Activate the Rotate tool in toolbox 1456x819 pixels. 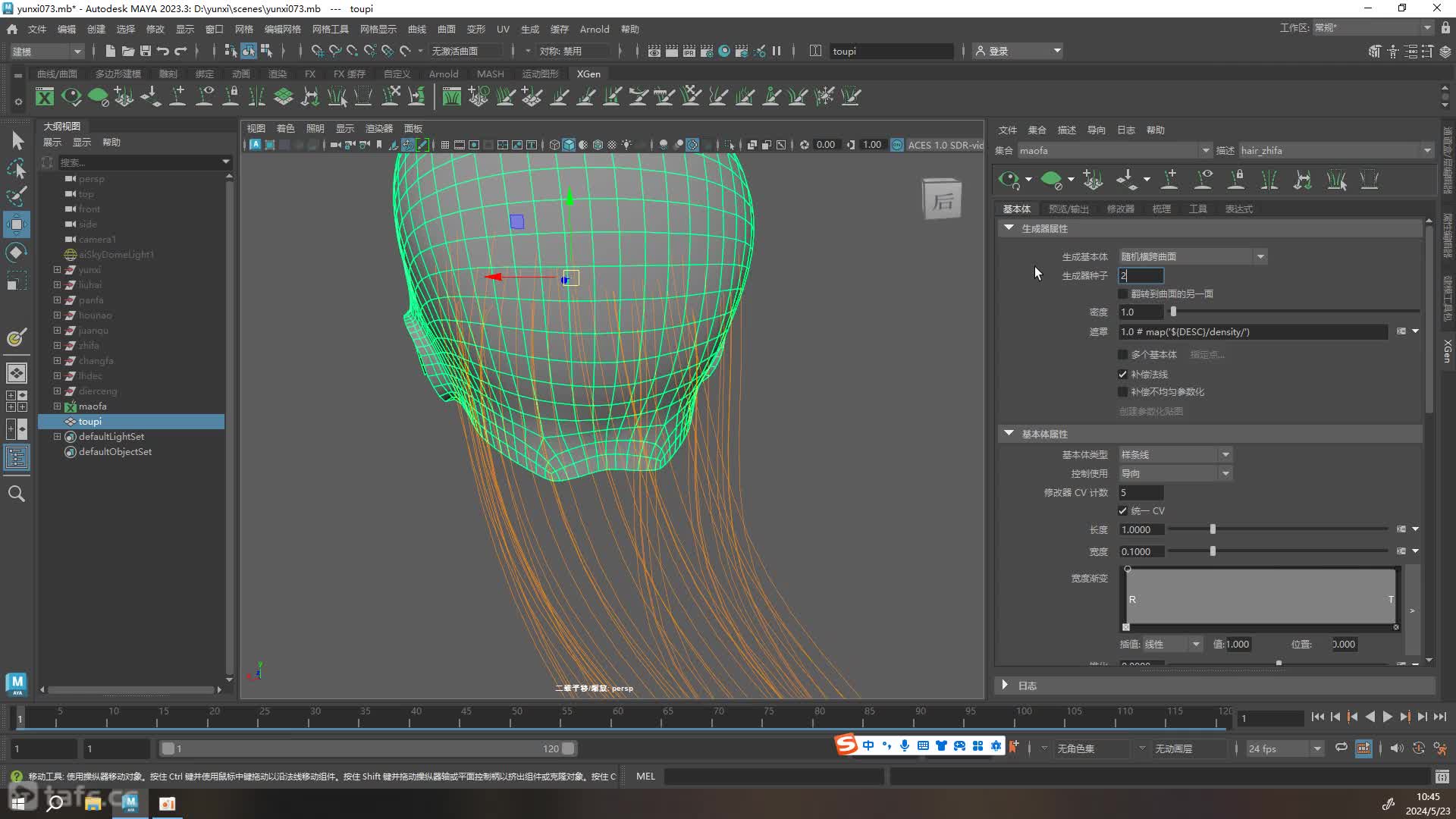(x=17, y=253)
